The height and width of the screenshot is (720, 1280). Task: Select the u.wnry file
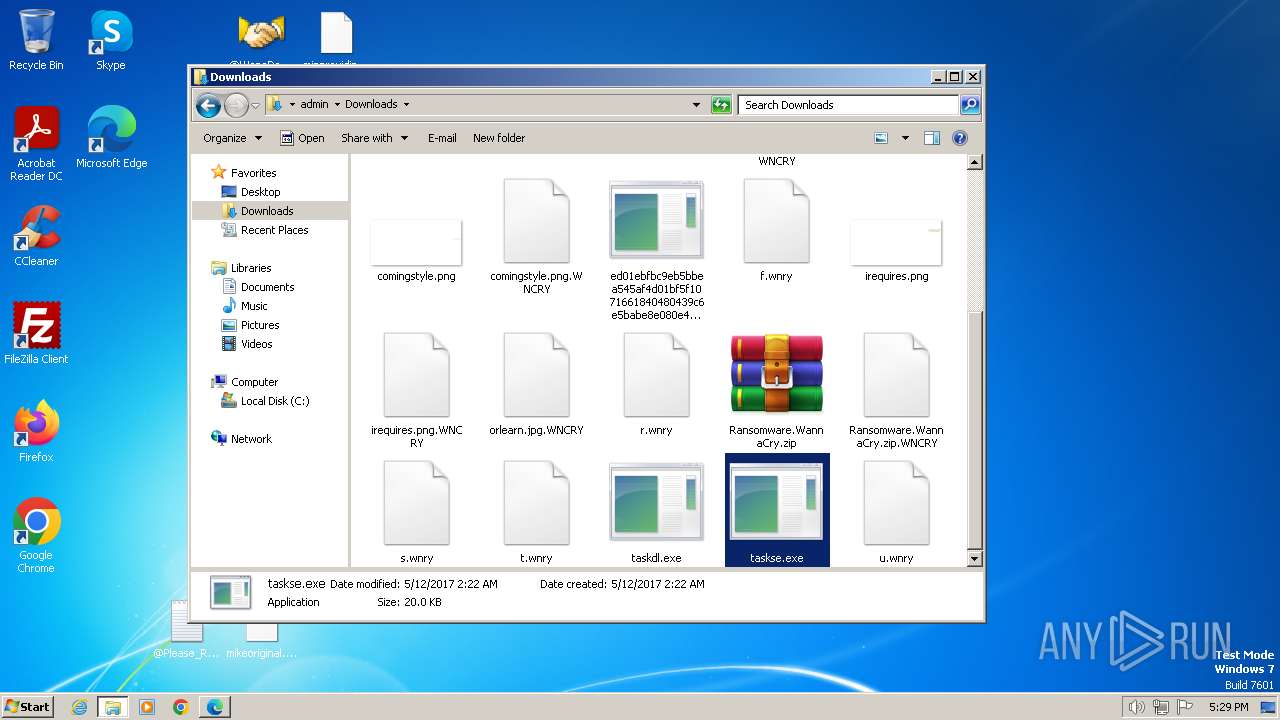(896, 512)
